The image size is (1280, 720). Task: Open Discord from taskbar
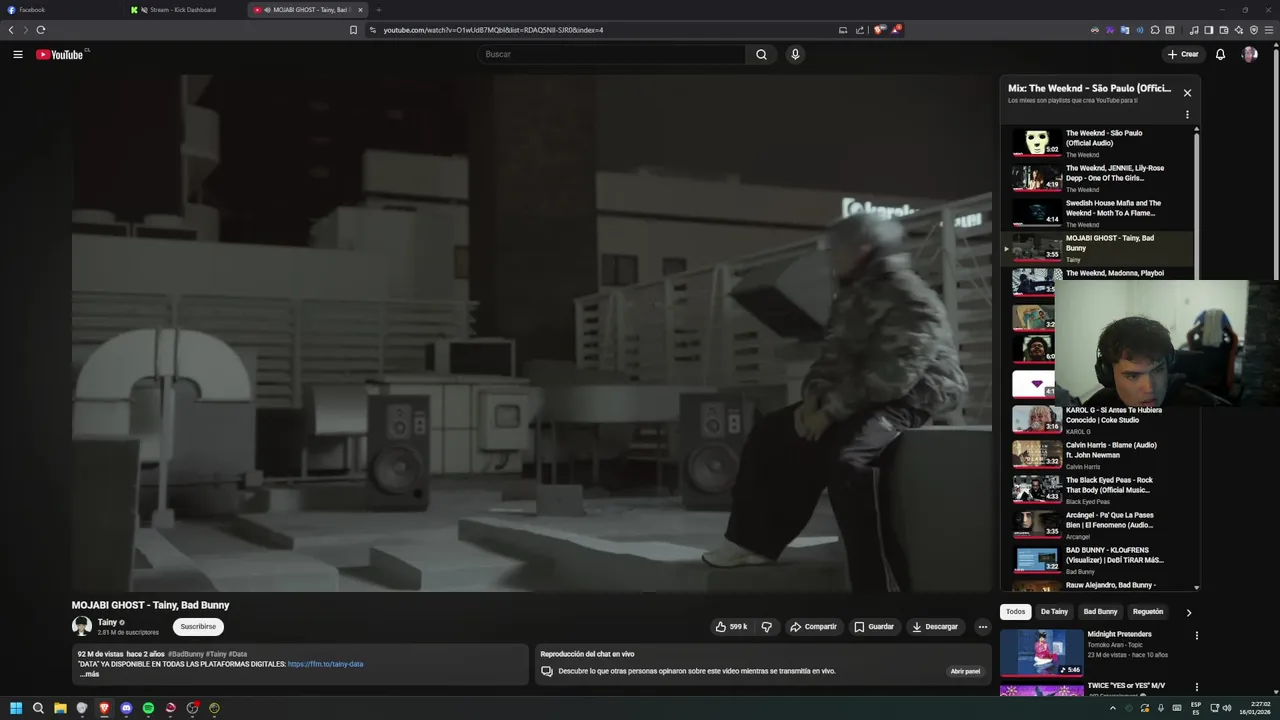[126, 708]
